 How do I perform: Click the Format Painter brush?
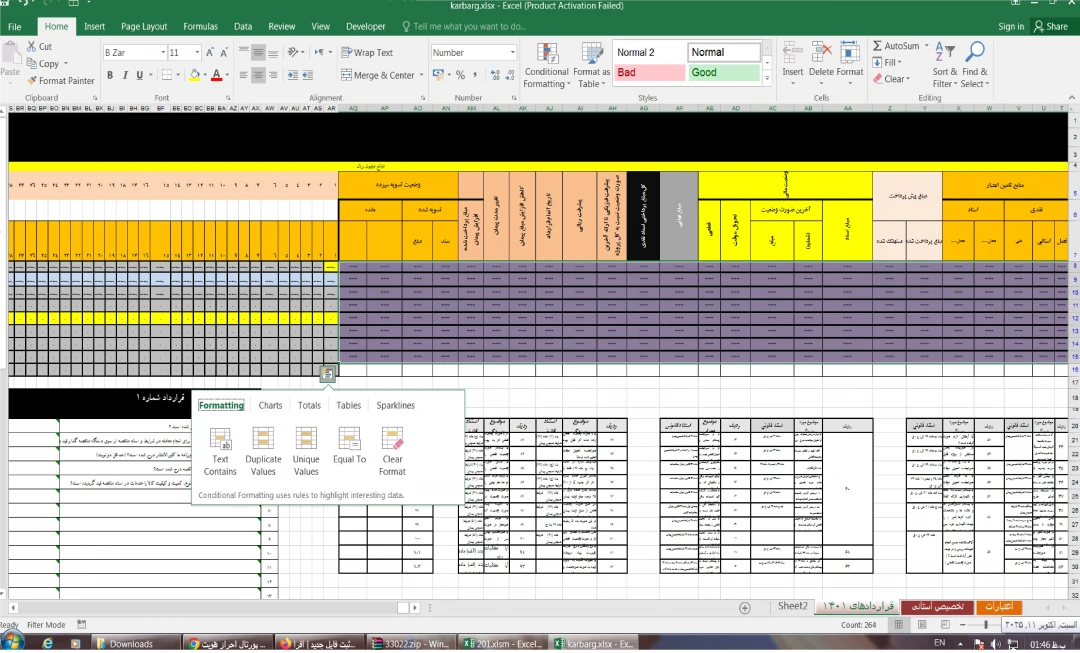click(60, 81)
